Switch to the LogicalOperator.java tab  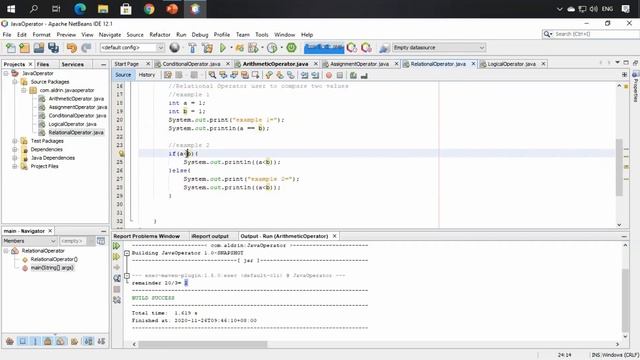pos(511,64)
